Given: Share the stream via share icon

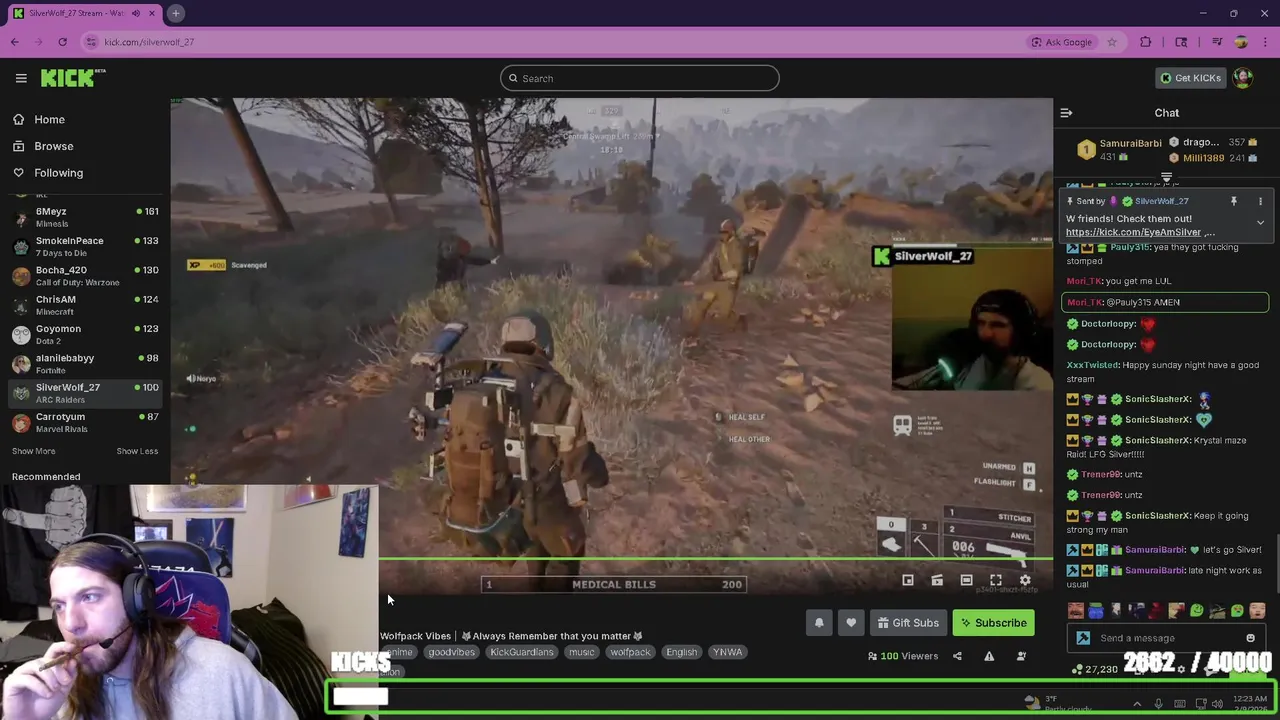Looking at the screenshot, I should tap(957, 656).
